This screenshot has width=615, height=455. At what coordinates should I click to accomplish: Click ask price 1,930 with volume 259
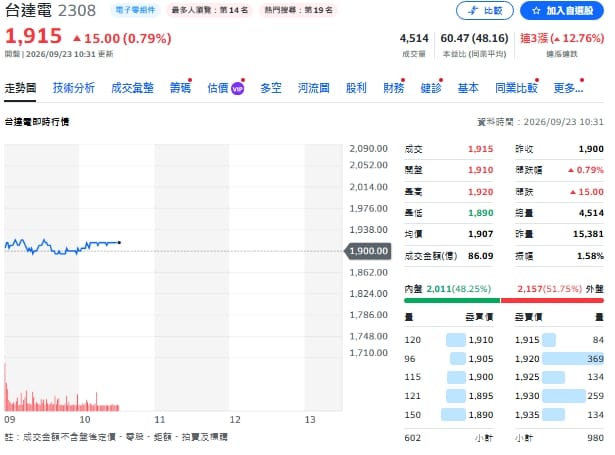coord(559,396)
